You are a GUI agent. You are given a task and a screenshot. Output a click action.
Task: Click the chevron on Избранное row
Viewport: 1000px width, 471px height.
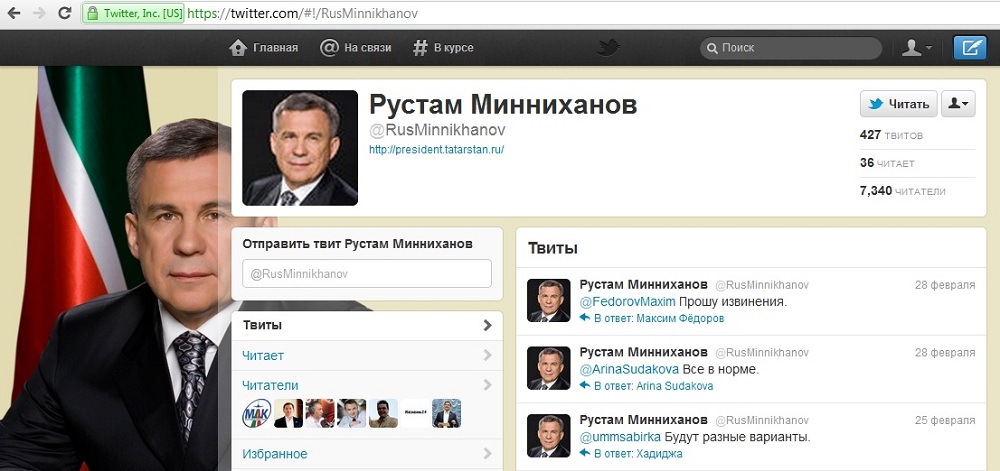pyautogui.click(x=488, y=454)
